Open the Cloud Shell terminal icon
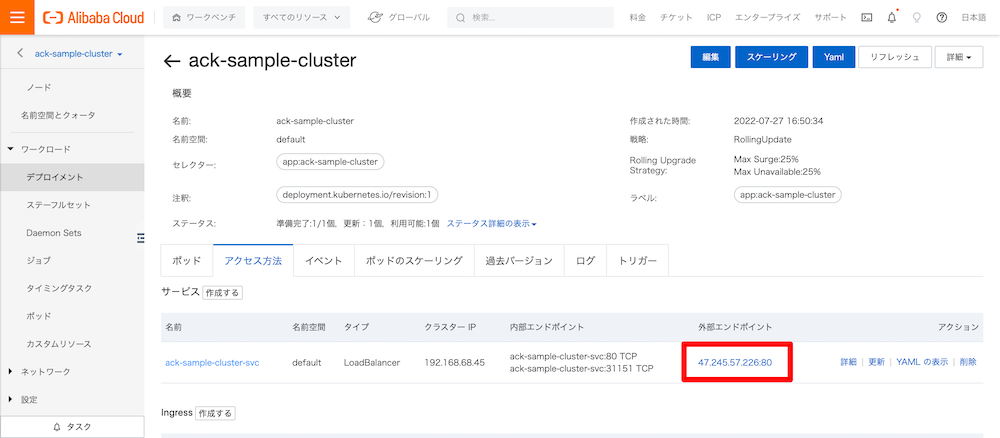The width and height of the screenshot is (1000, 438). tap(866, 18)
